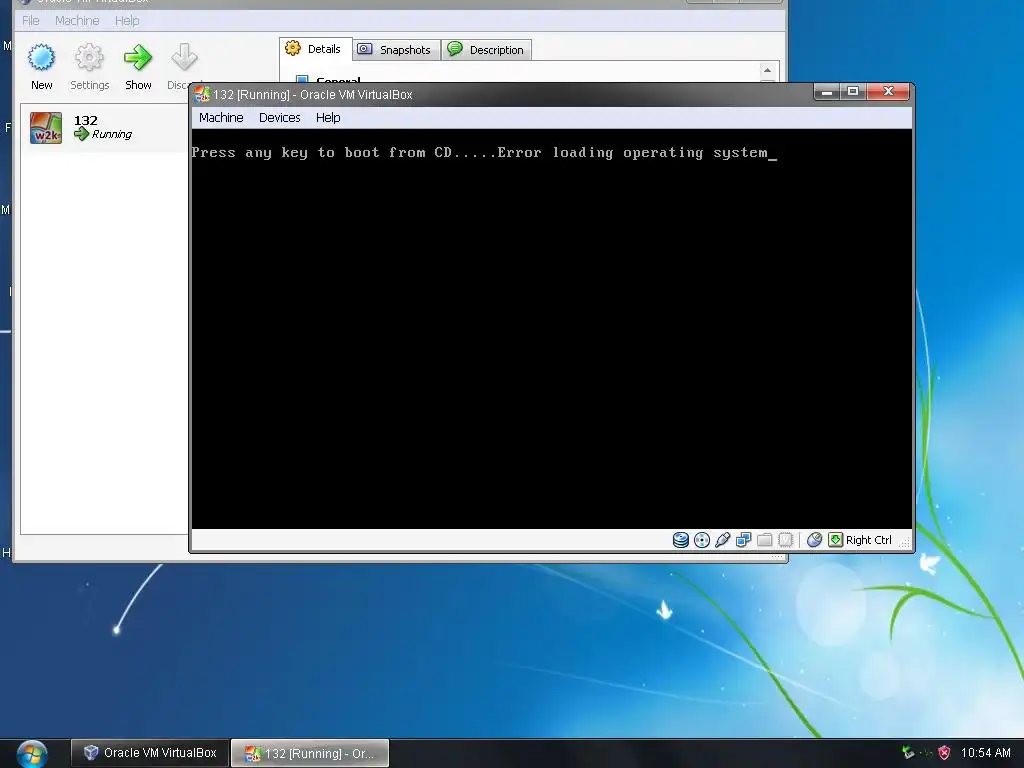The width and height of the screenshot is (1024, 768).
Task: Open the Help menu in VM window
Action: (x=328, y=118)
